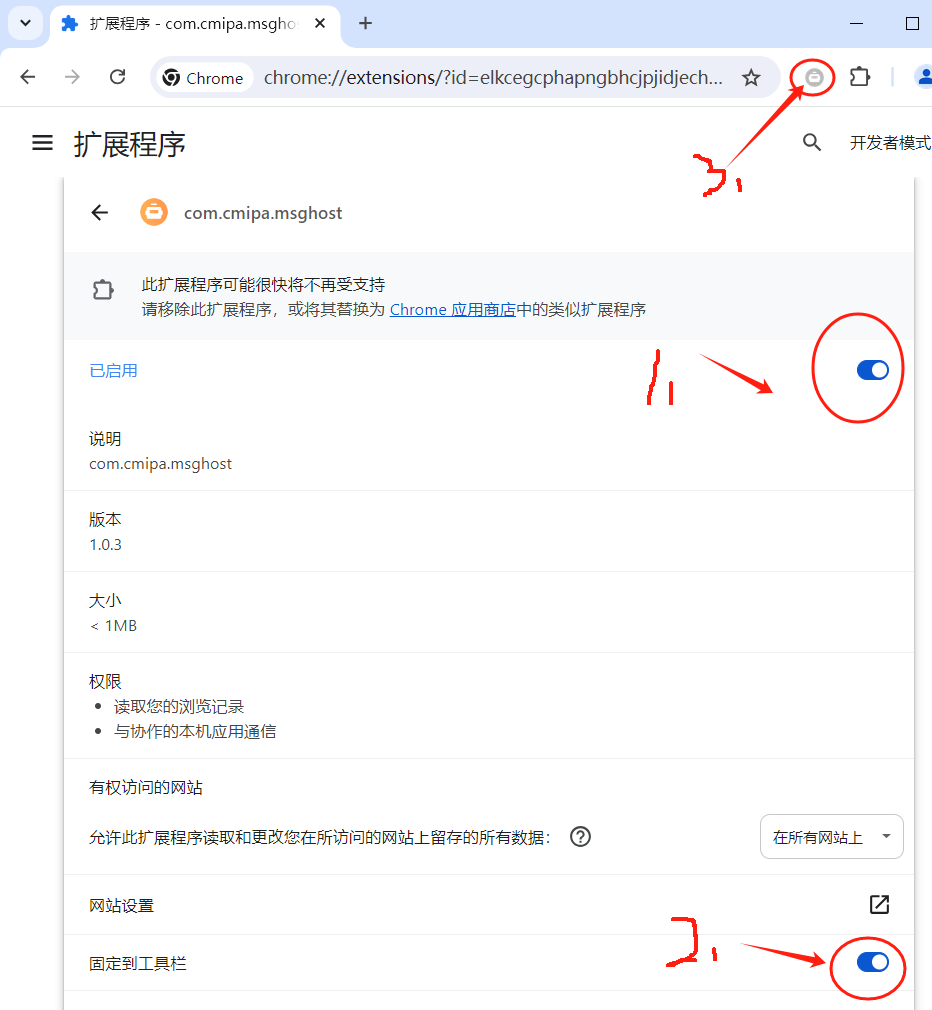932x1010 pixels.
Task: Close the 扩展程序 tab
Action: tap(320, 23)
